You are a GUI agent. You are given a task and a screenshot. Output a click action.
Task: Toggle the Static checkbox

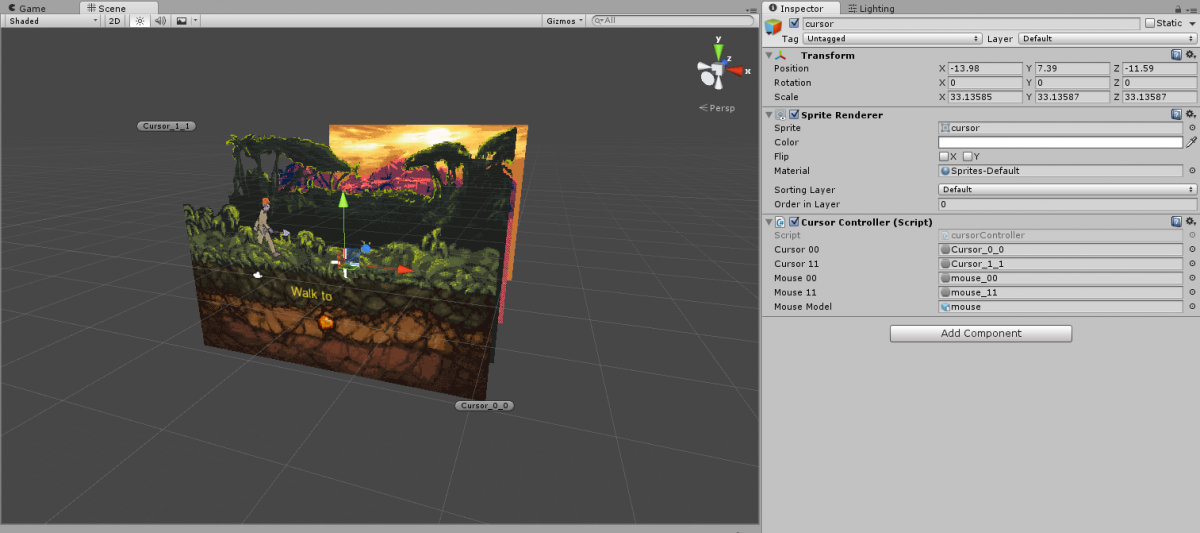tap(1150, 23)
